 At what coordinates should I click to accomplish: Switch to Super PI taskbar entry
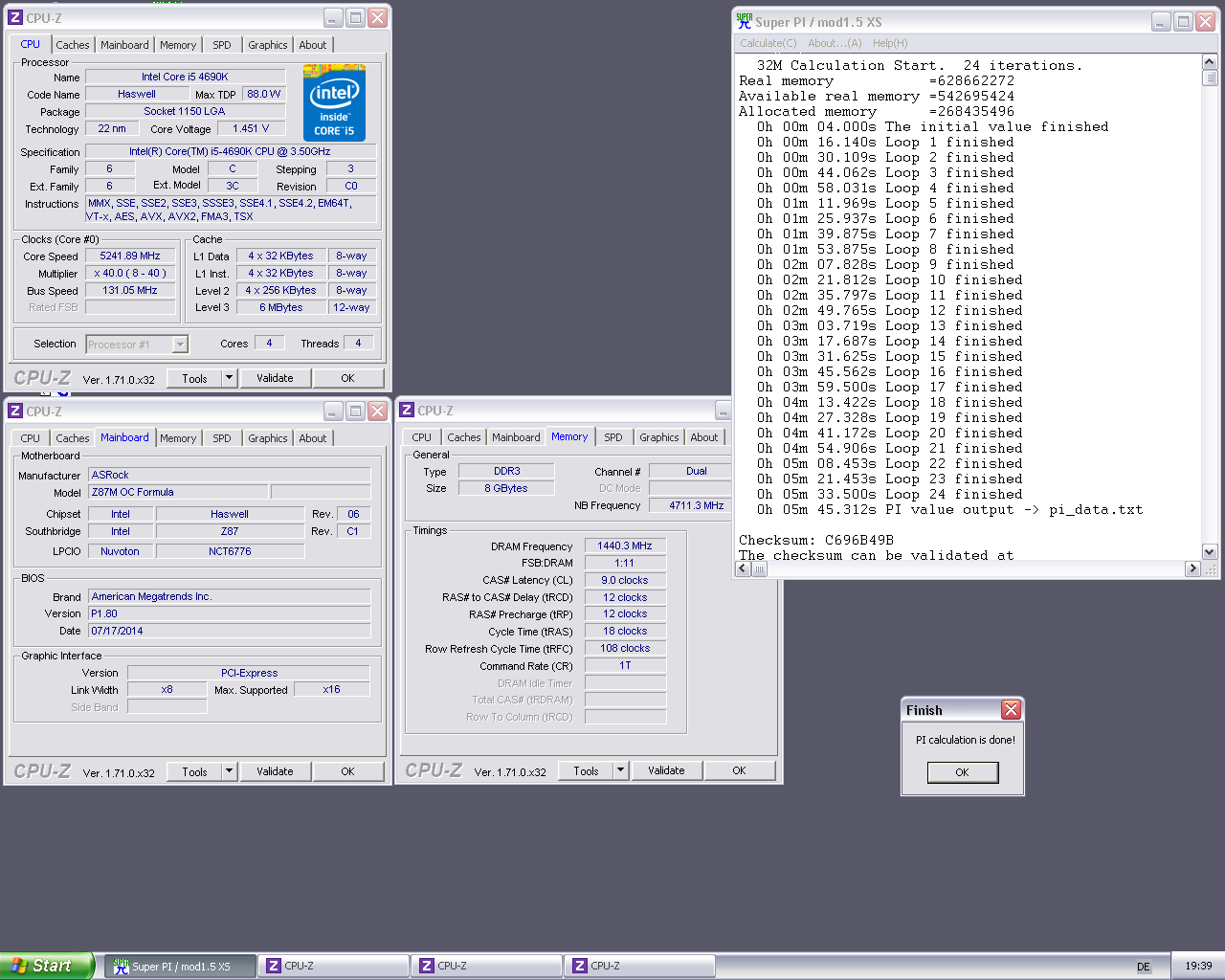pos(182,966)
